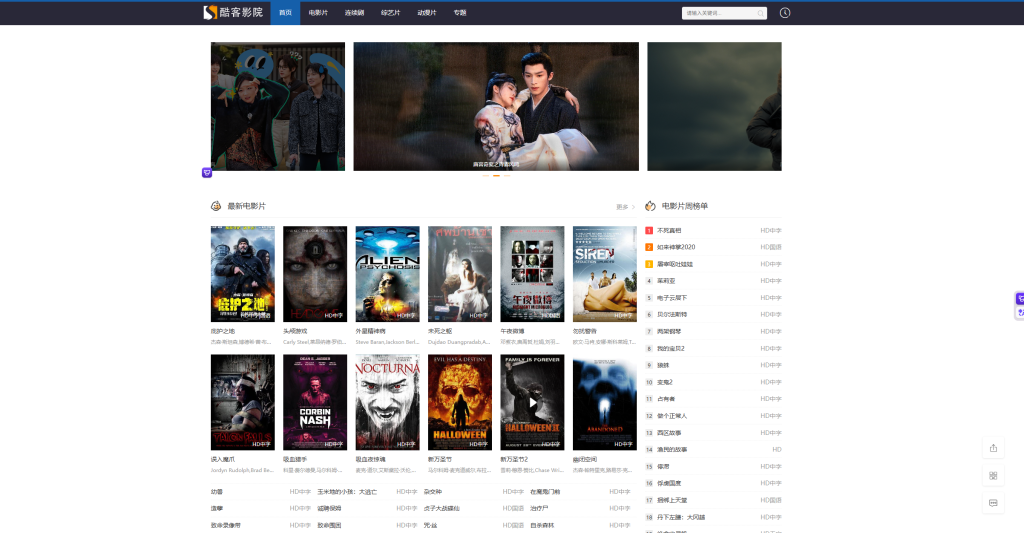The width and height of the screenshot is (1024, 533).
Task: Select the active carousel indicator dot
Action: 496,175
